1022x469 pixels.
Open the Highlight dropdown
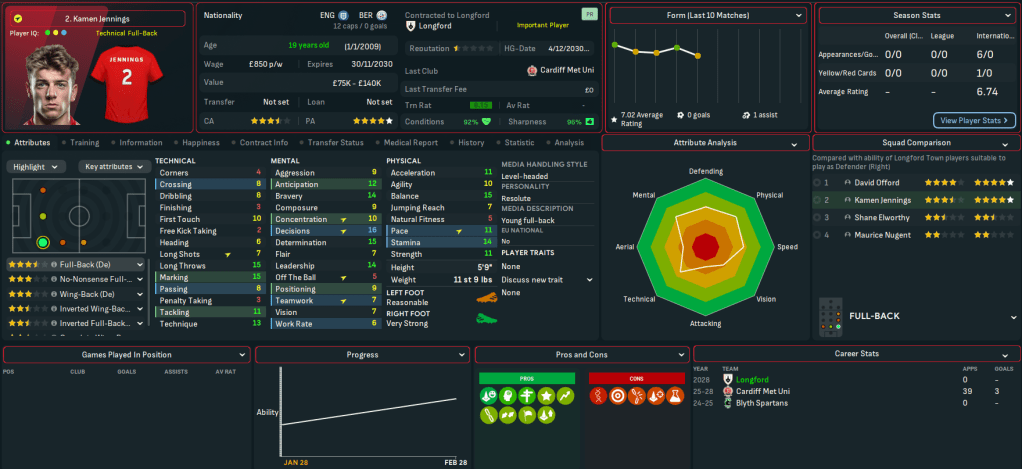(38, 167)
